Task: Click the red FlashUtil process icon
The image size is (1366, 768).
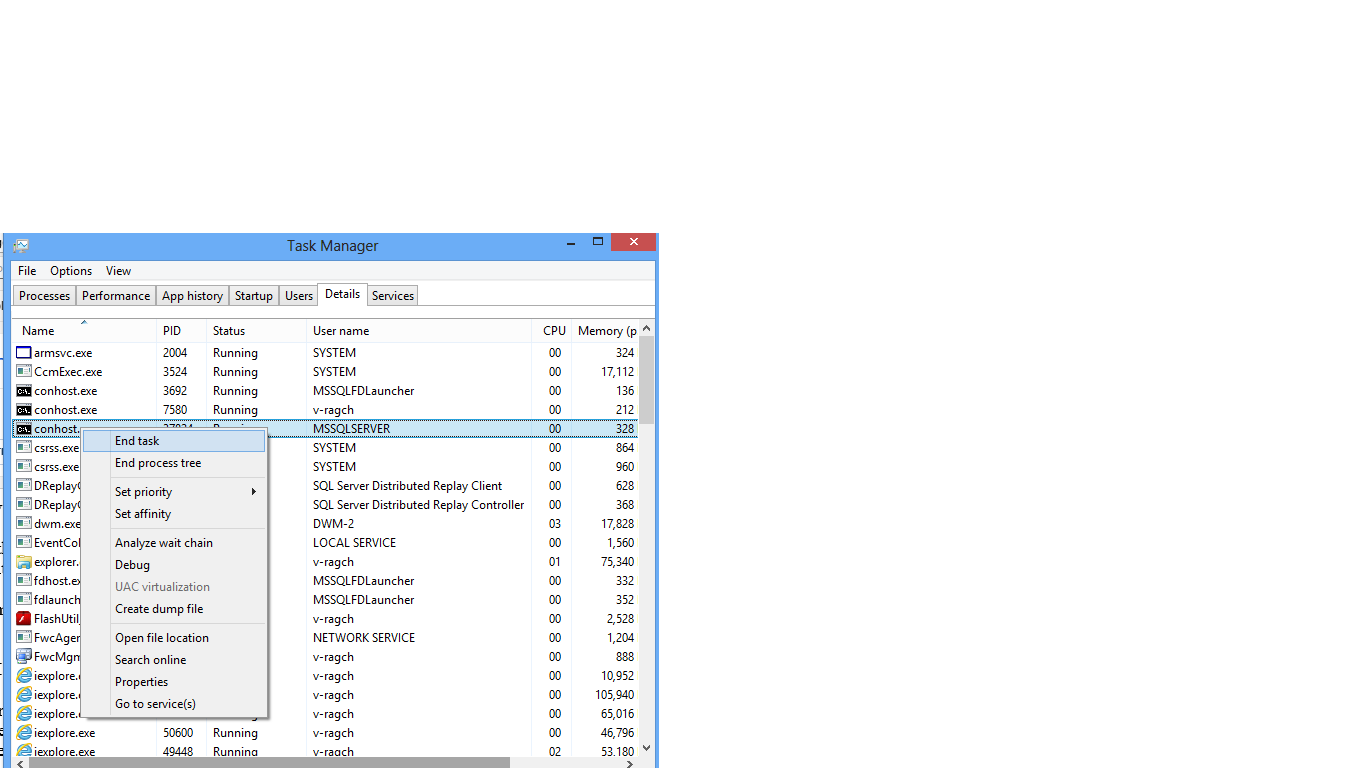Action: (24, 619)
